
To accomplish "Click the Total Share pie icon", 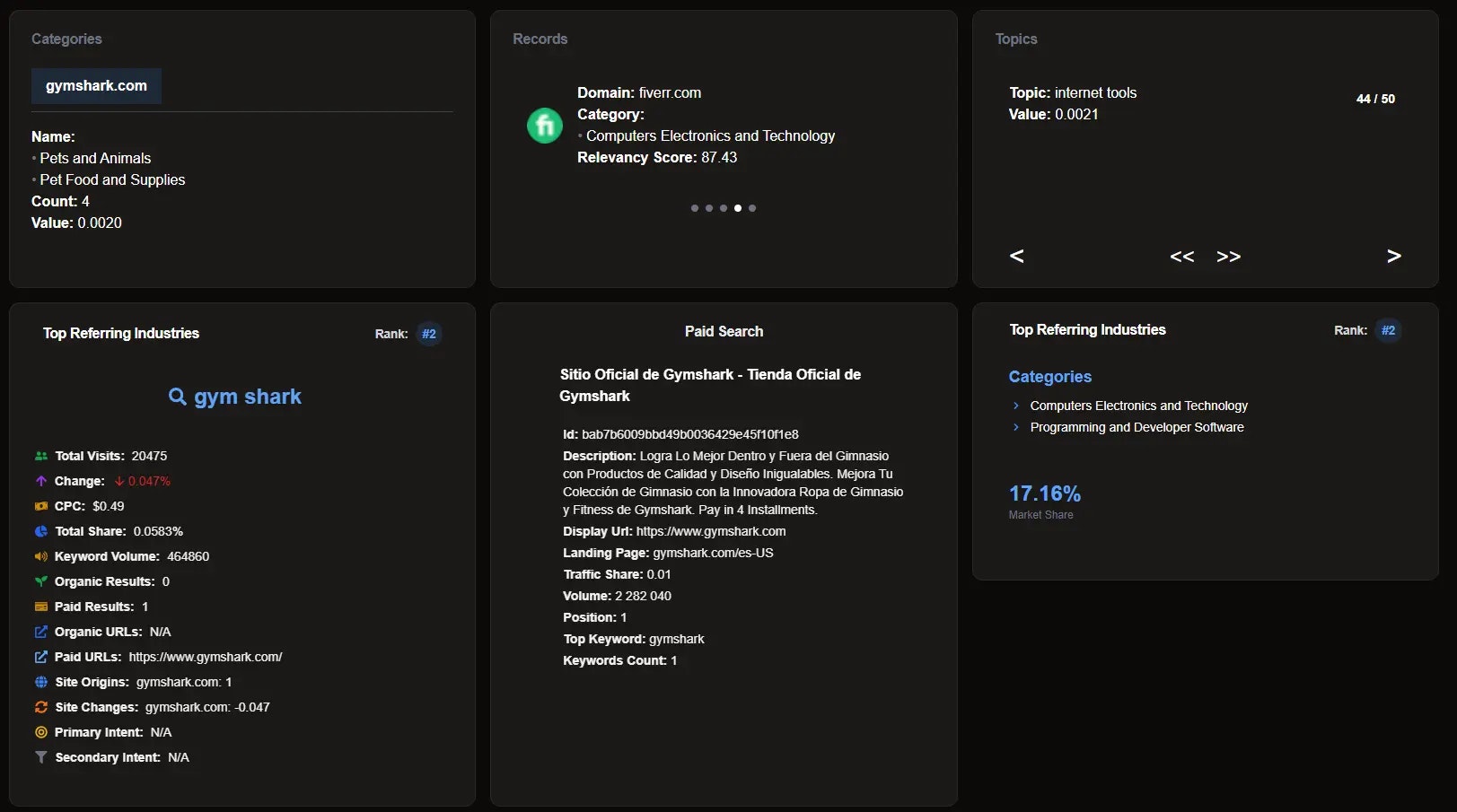I will click(41, 531).
